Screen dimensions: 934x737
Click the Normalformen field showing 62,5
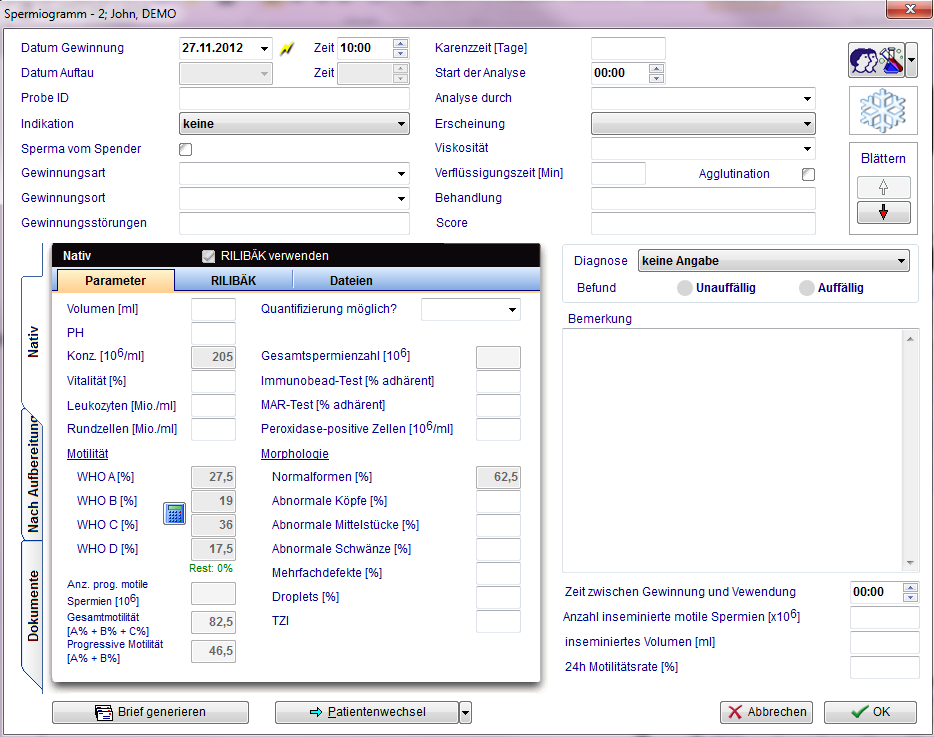[x=499, y=477]
